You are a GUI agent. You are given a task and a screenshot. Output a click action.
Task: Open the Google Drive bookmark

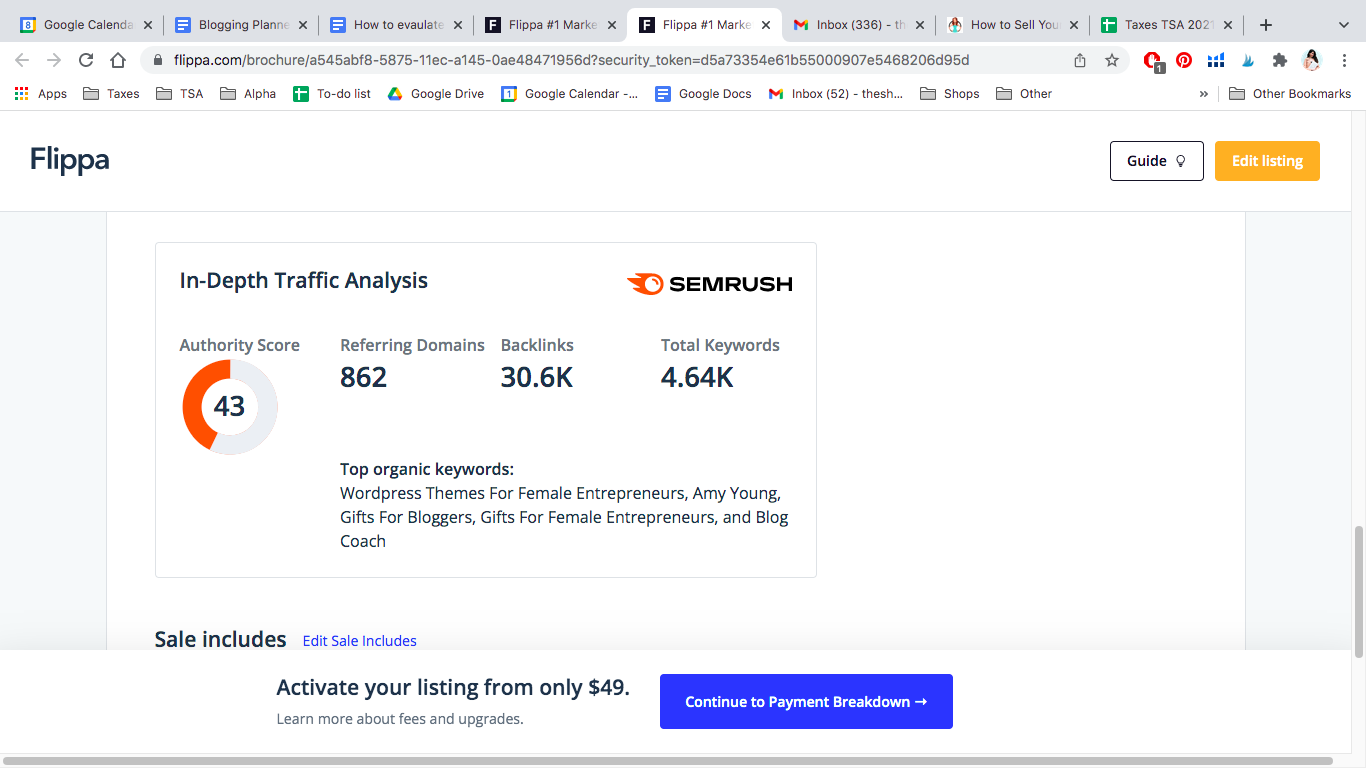[x=436, y=94]
